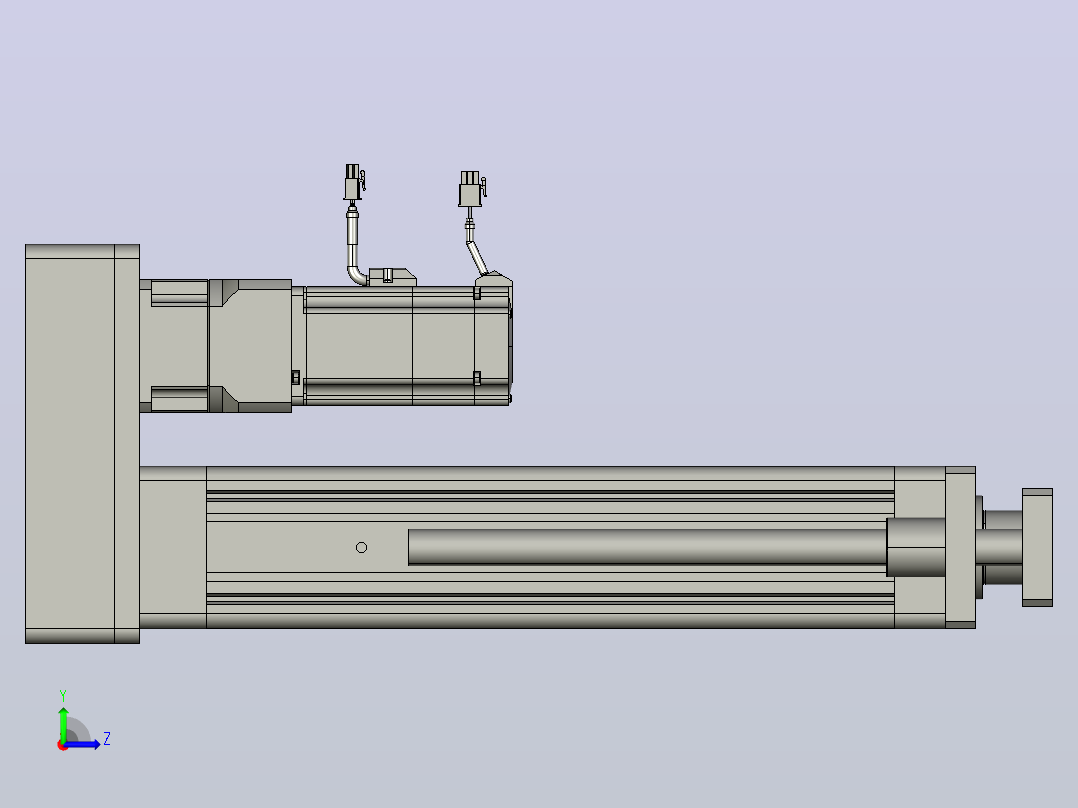Select the large left end housing block
This screenshot has width=1078, height=808.
pyautogui.click(x=82, y=444)
